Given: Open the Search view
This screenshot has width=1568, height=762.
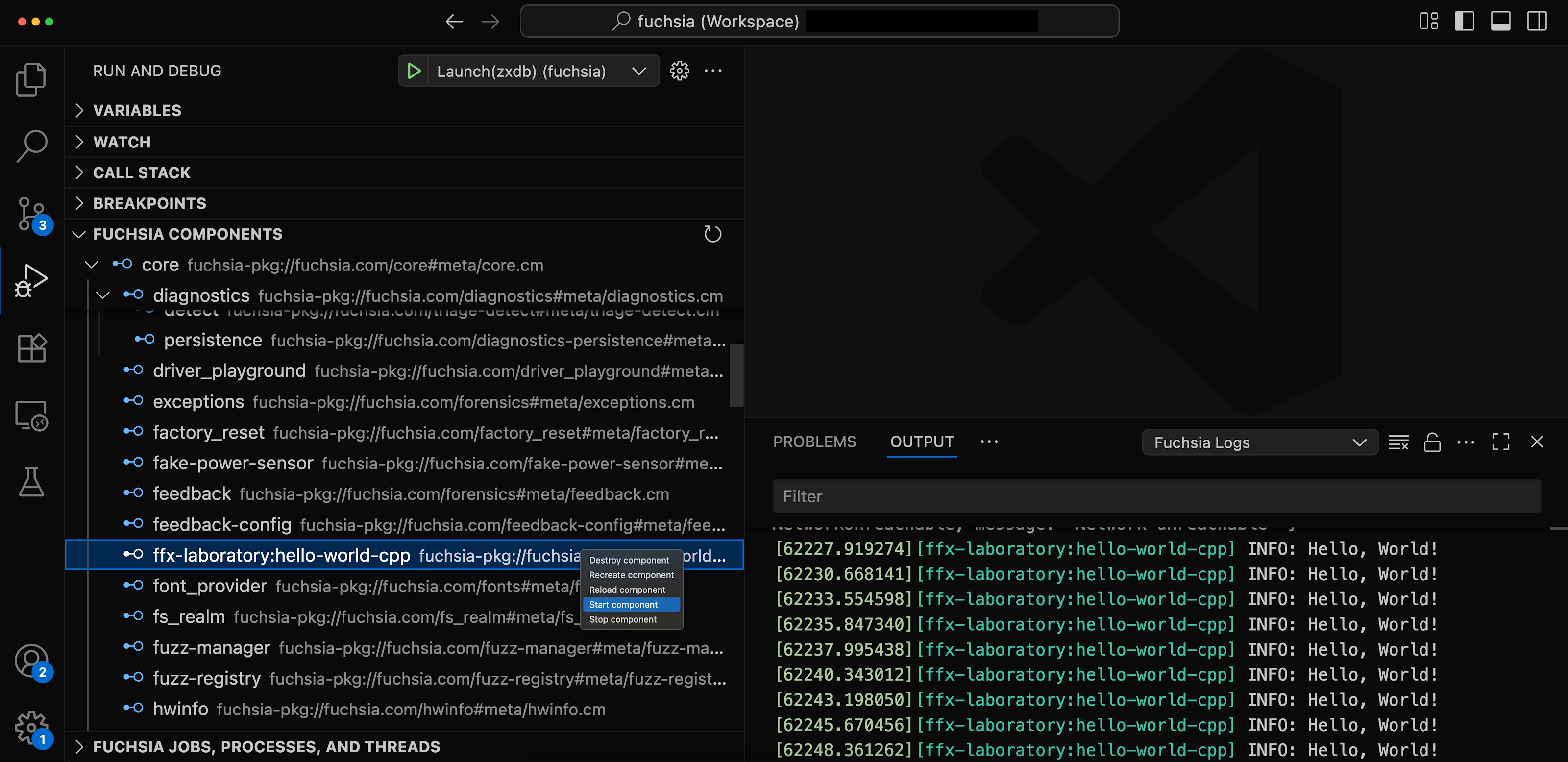Looking at the screenshot, I should (31, 145).
